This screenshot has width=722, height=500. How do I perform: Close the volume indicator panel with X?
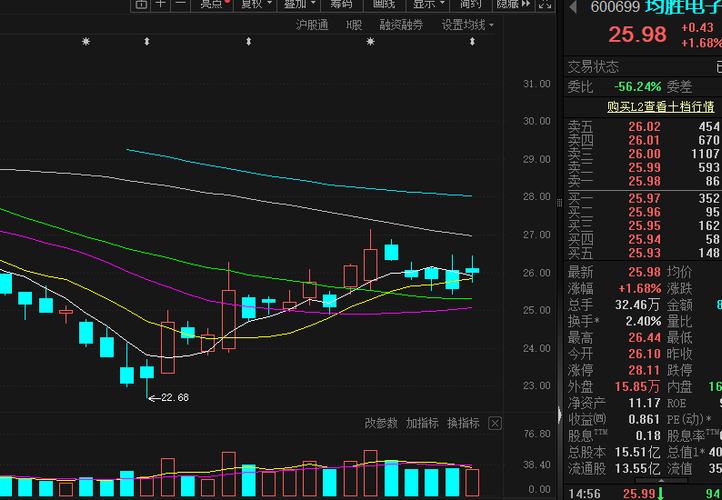coord(495,423)
